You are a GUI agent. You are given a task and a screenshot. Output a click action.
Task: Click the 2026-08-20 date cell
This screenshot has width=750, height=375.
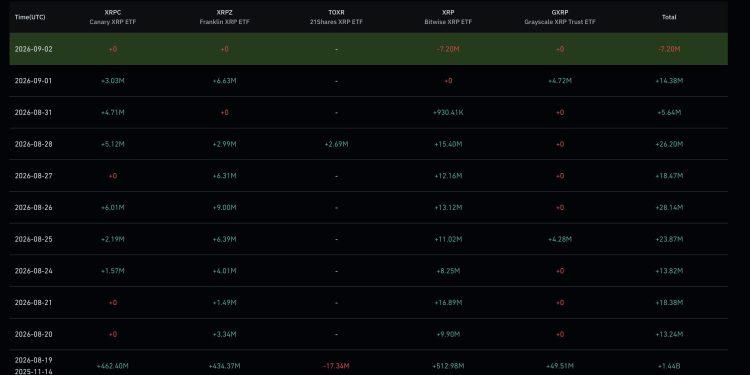33,334
